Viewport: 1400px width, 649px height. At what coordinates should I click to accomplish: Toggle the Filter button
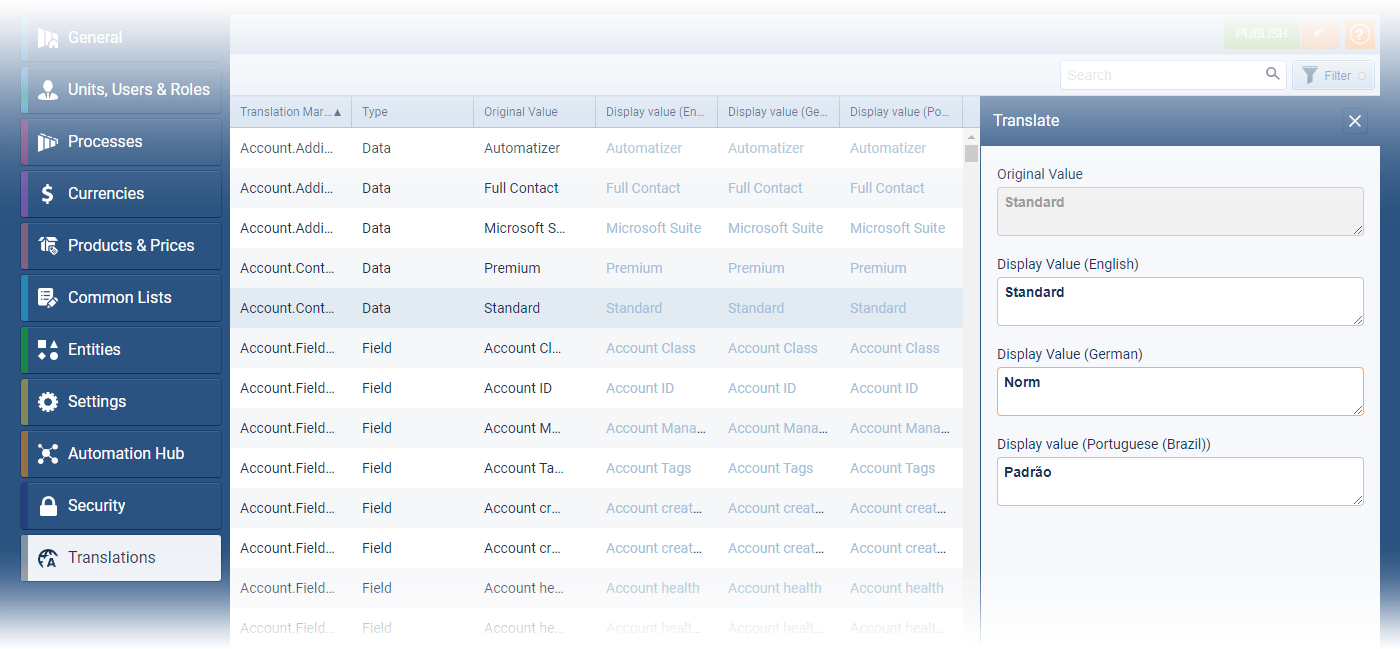click(1334, 75)
